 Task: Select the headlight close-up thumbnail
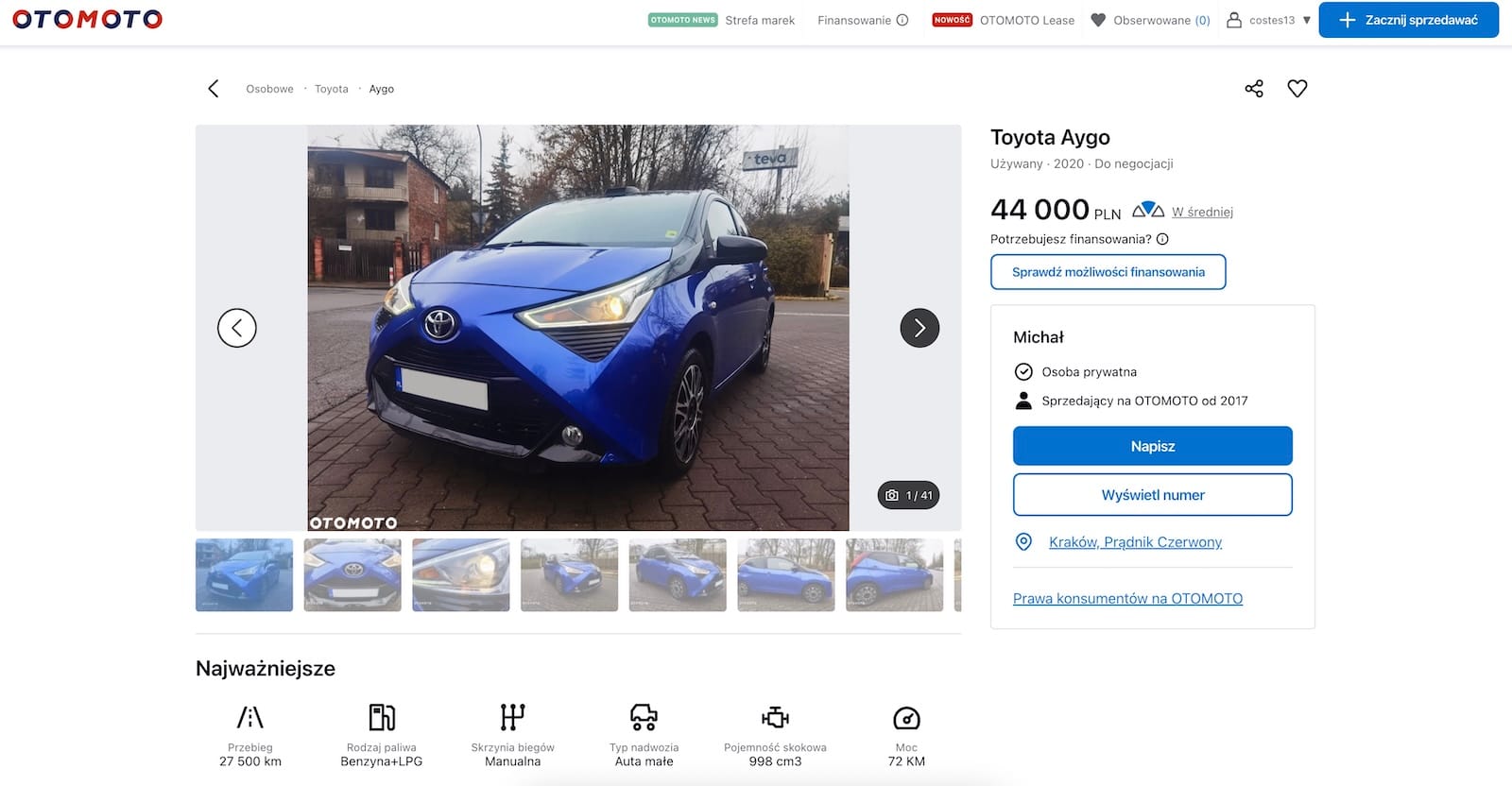click(x=461, y=575)
